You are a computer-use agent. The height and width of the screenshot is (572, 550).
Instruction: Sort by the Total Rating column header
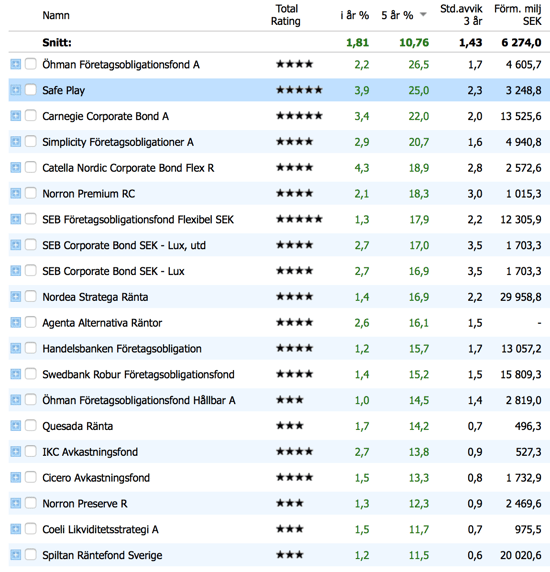click(x=286, y=15)
